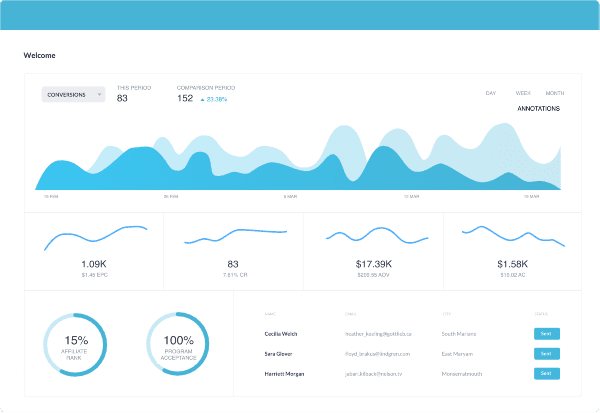The height and width of the screenshot is (413, 600).
Task: Select the 1.09K EPC sparkline card
Action: pyautogui.click(x=94, y=250)
